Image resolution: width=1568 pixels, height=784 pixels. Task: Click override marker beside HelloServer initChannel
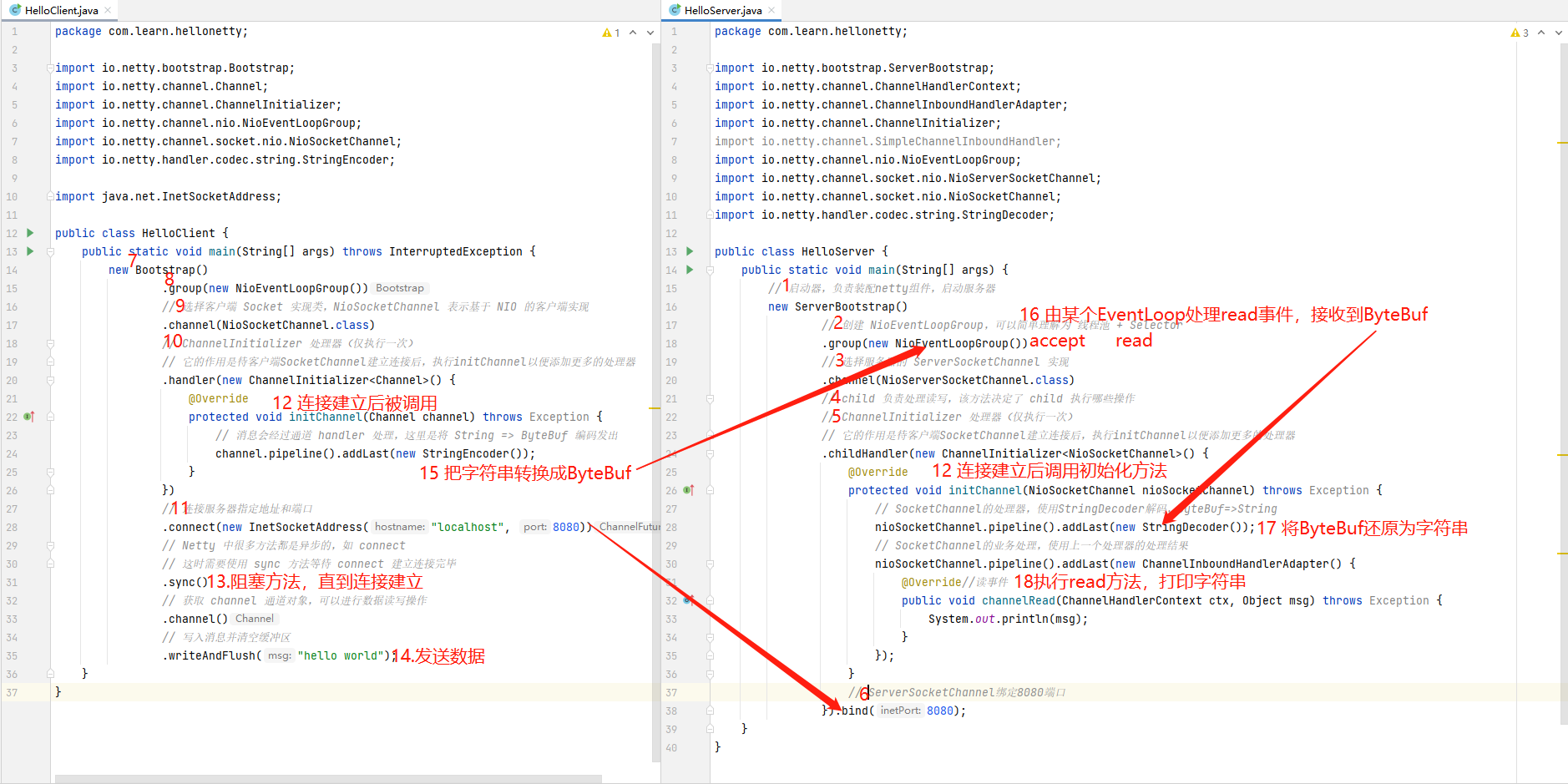click(x=689, y=490)
